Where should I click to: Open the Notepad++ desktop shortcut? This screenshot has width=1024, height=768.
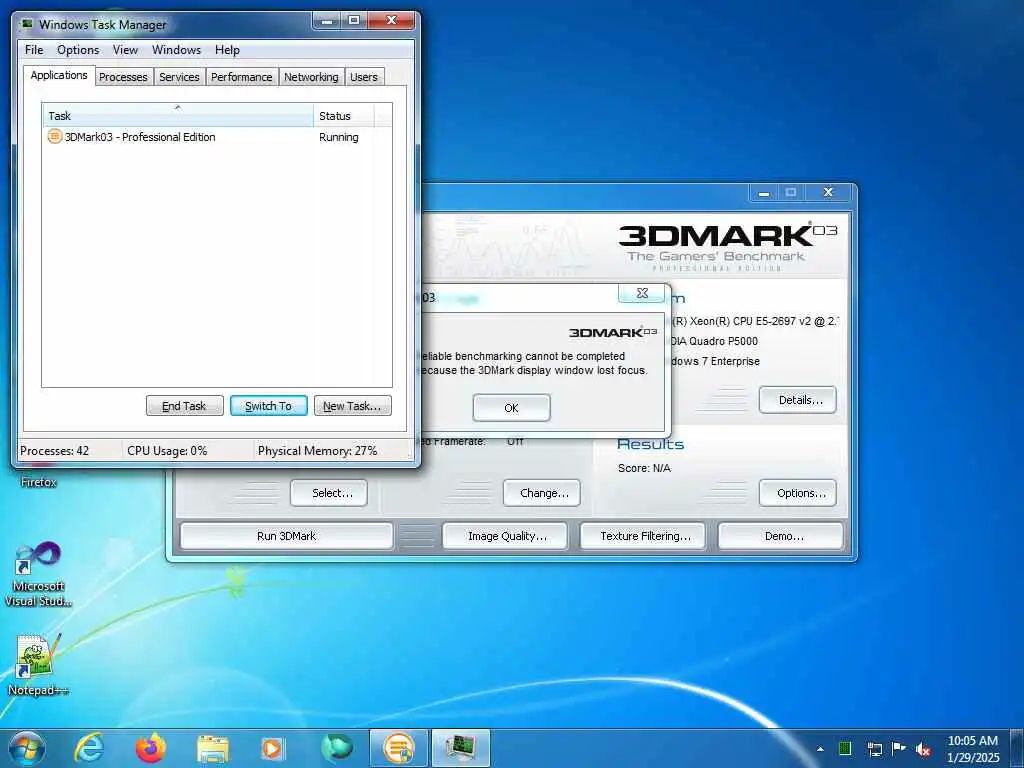(38, 664)
